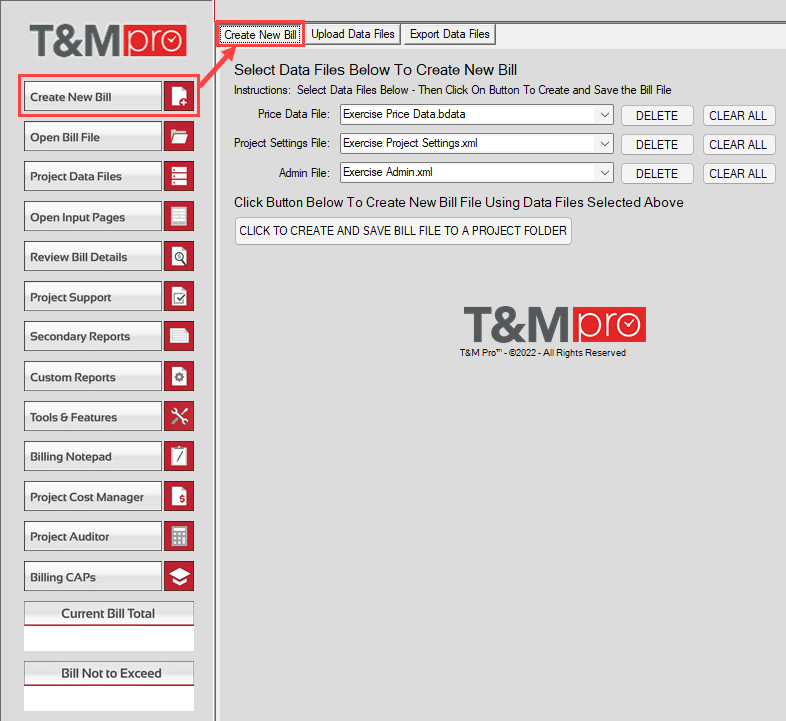This screenshot has height=721, width=786.
Task: Clear all Project Settings files
Action: (738, 144)
